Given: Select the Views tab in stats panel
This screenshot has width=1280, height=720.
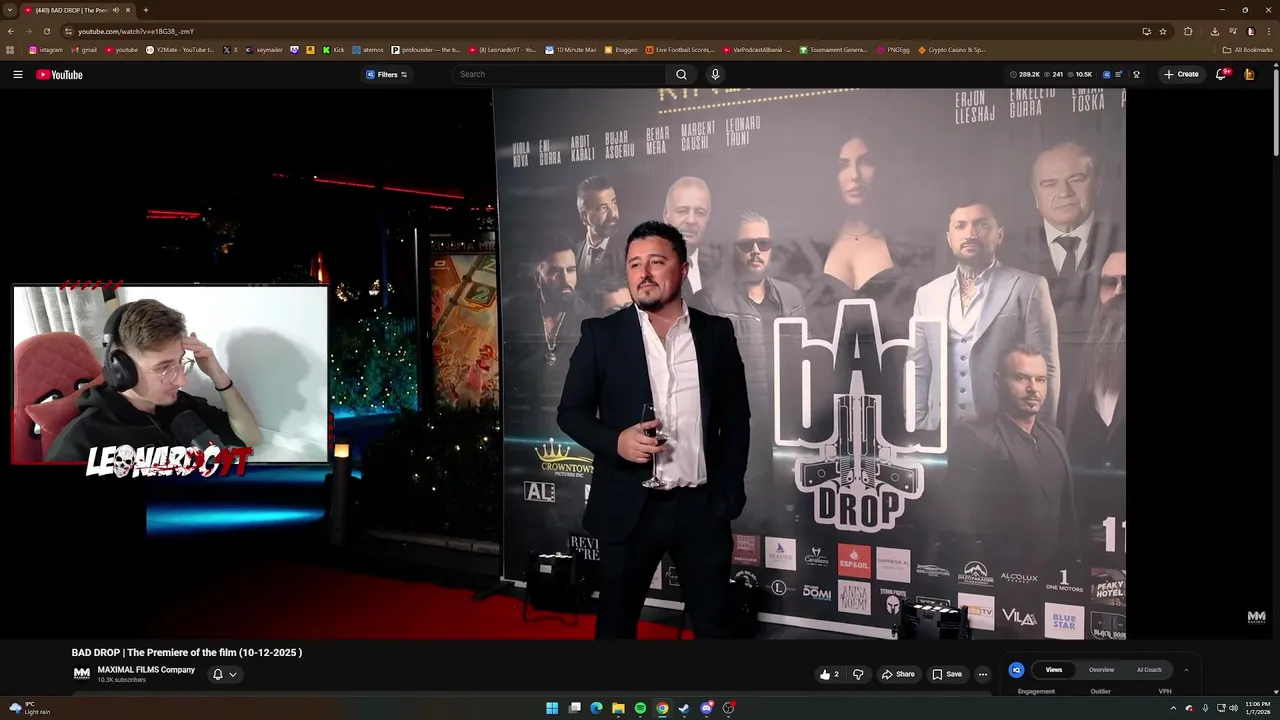Looking at the screenshot, I should (1054, 670).
